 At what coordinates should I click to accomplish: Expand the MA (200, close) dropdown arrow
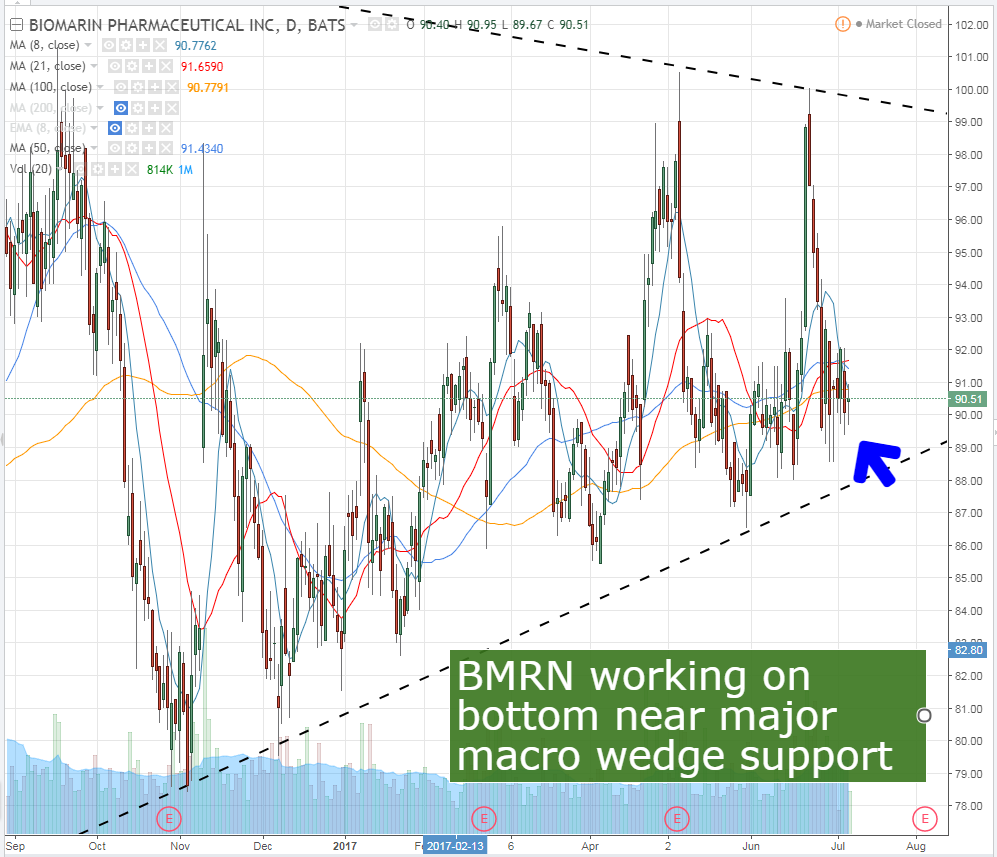click(100, 108)
